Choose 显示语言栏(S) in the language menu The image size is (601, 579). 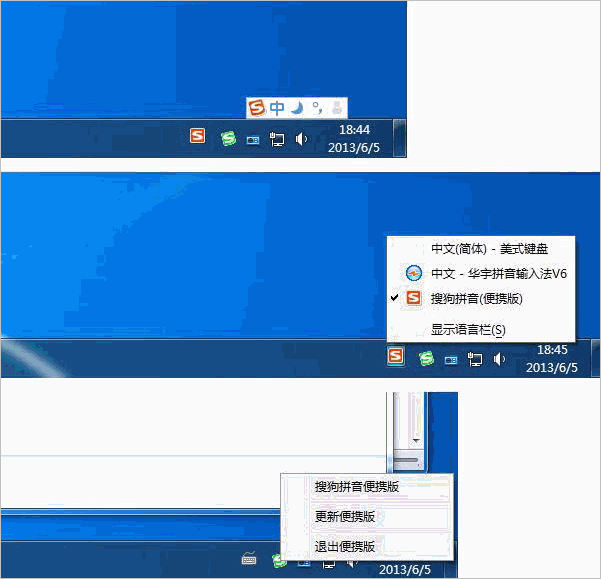[481, 330]
